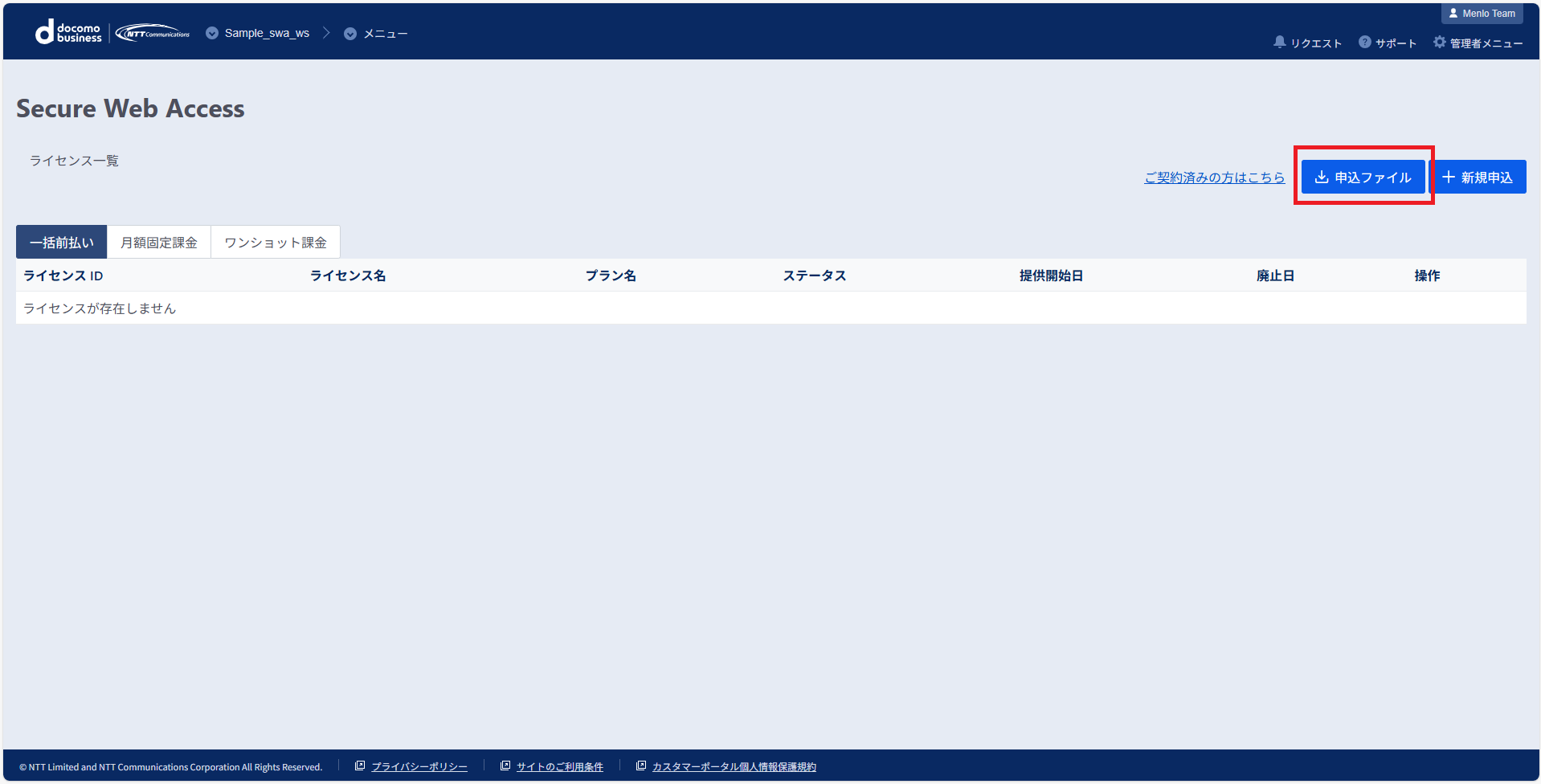Click the Secure Web Access page heading
The image size is (1541, 784).
130,108
